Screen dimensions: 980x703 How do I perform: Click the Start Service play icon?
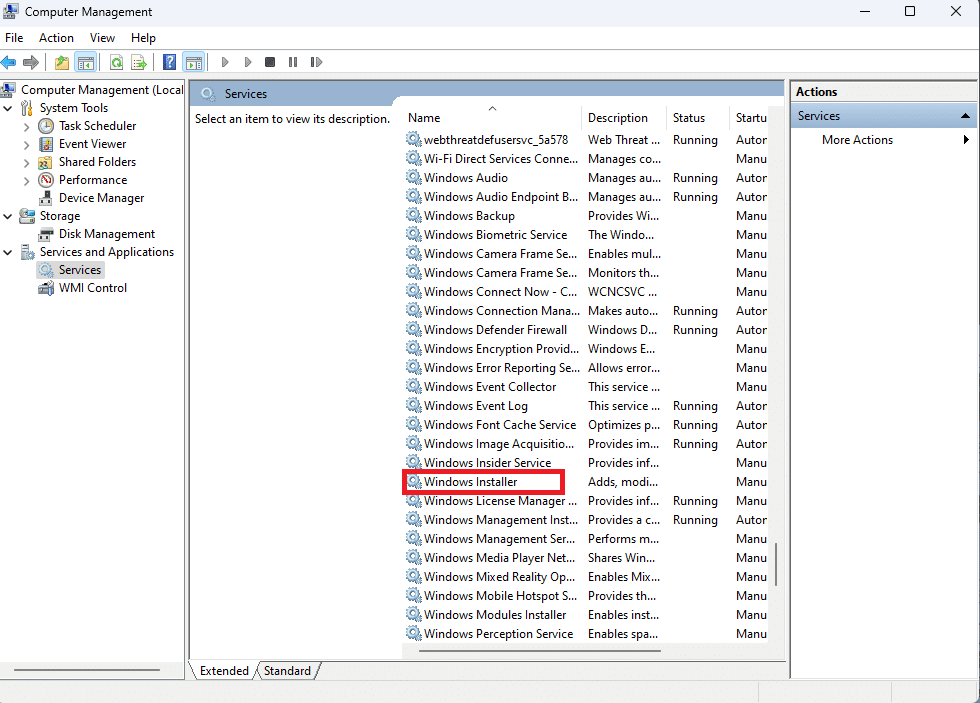coord(225,62)
